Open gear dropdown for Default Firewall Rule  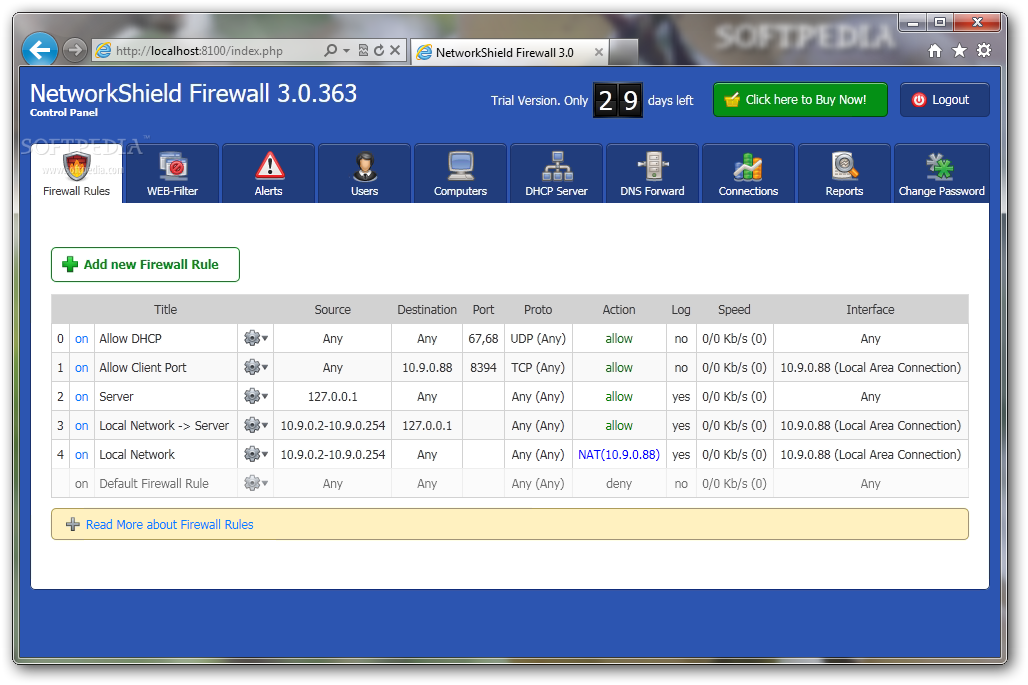pos(256,483)
